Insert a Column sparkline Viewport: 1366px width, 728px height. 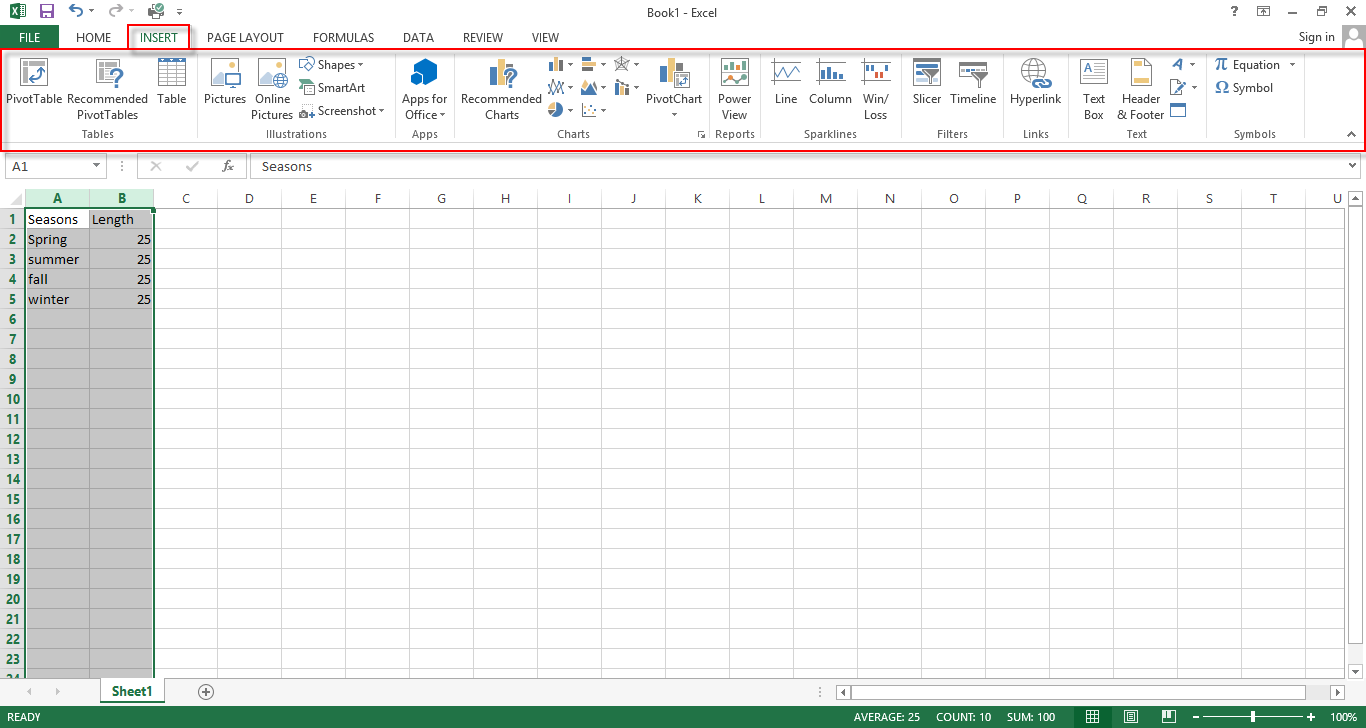coord(830,82)
